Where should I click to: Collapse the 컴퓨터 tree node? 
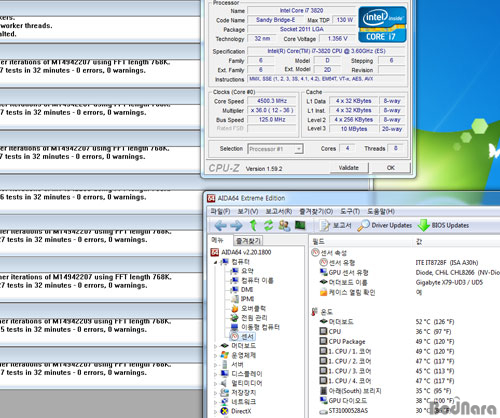[x=216, y=262]
